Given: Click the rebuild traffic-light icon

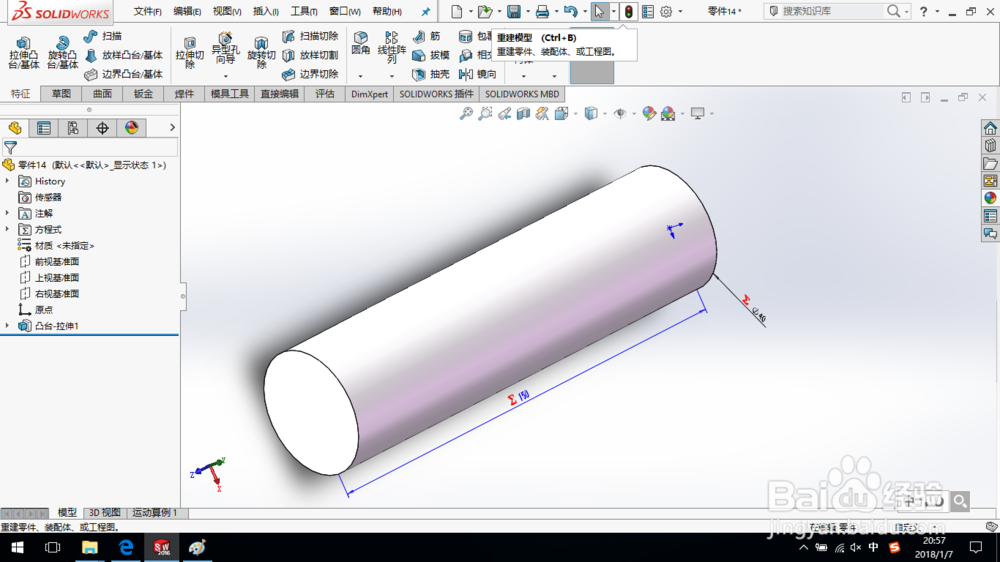Looking at the screenshot, I should coord(628,11).
